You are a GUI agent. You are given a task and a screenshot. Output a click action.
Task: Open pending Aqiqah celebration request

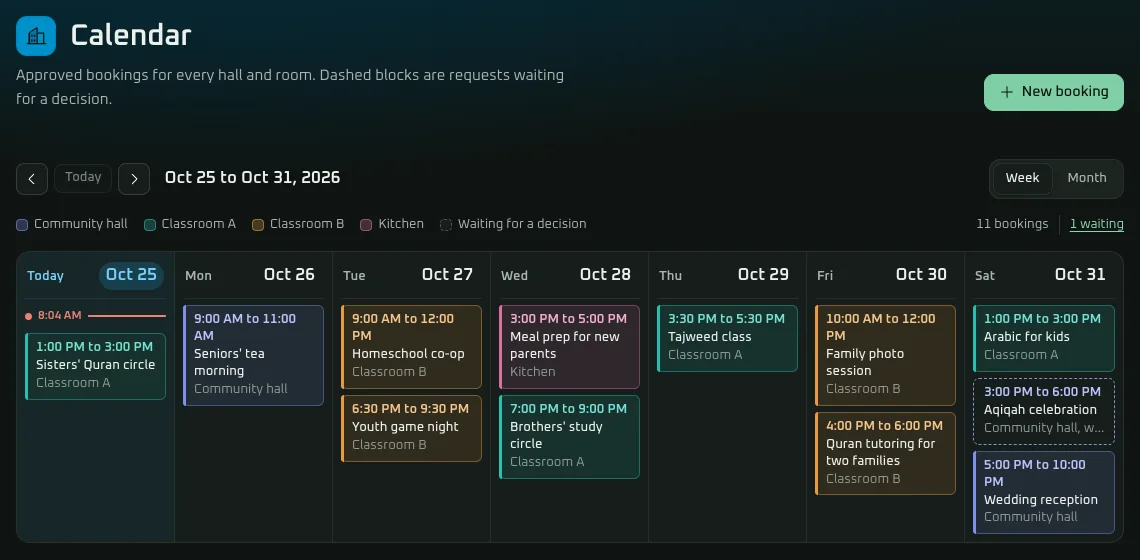click(1043, 411)
